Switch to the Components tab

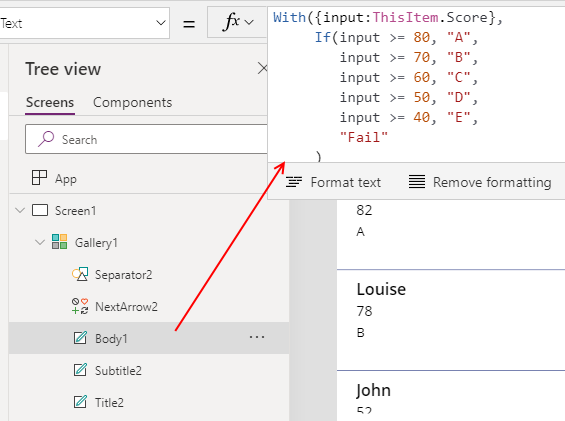tap(133, 102)
